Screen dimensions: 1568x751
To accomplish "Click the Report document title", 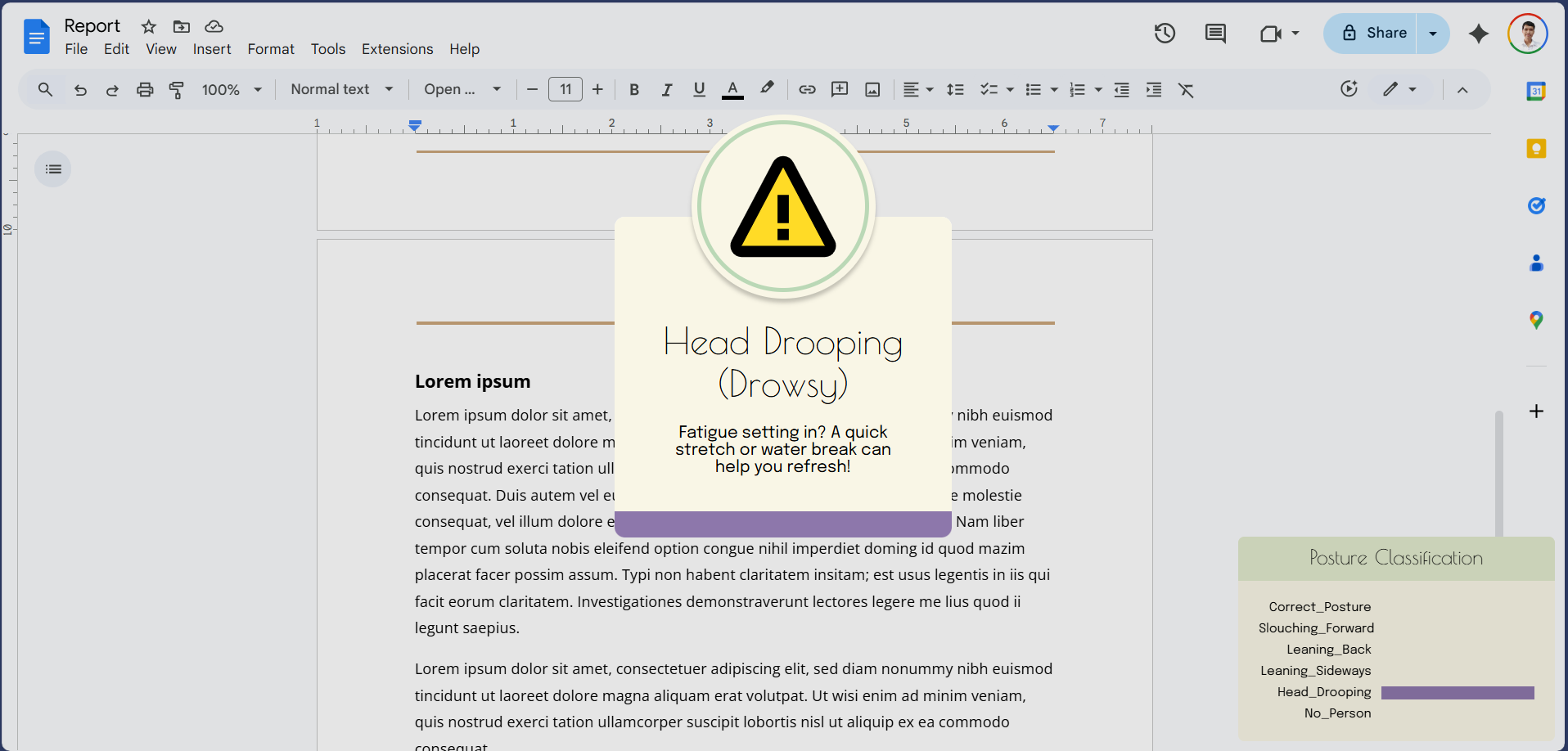I will coord(92,26).
